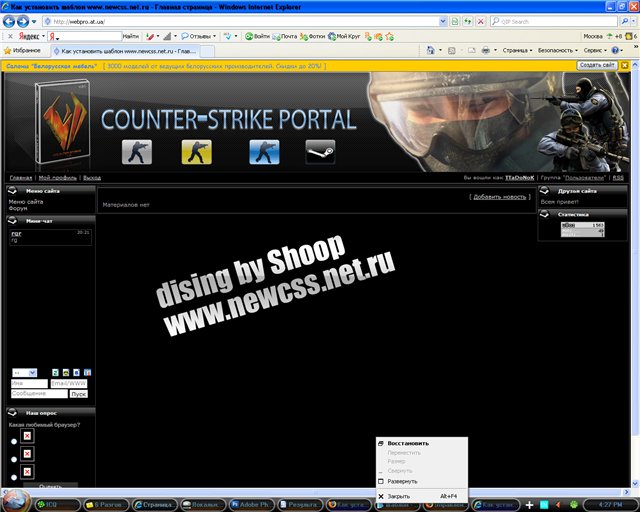Click the RSS link
Image resolution: width=640 pixels, height=512 pixels.
click(x=618, y=178)
